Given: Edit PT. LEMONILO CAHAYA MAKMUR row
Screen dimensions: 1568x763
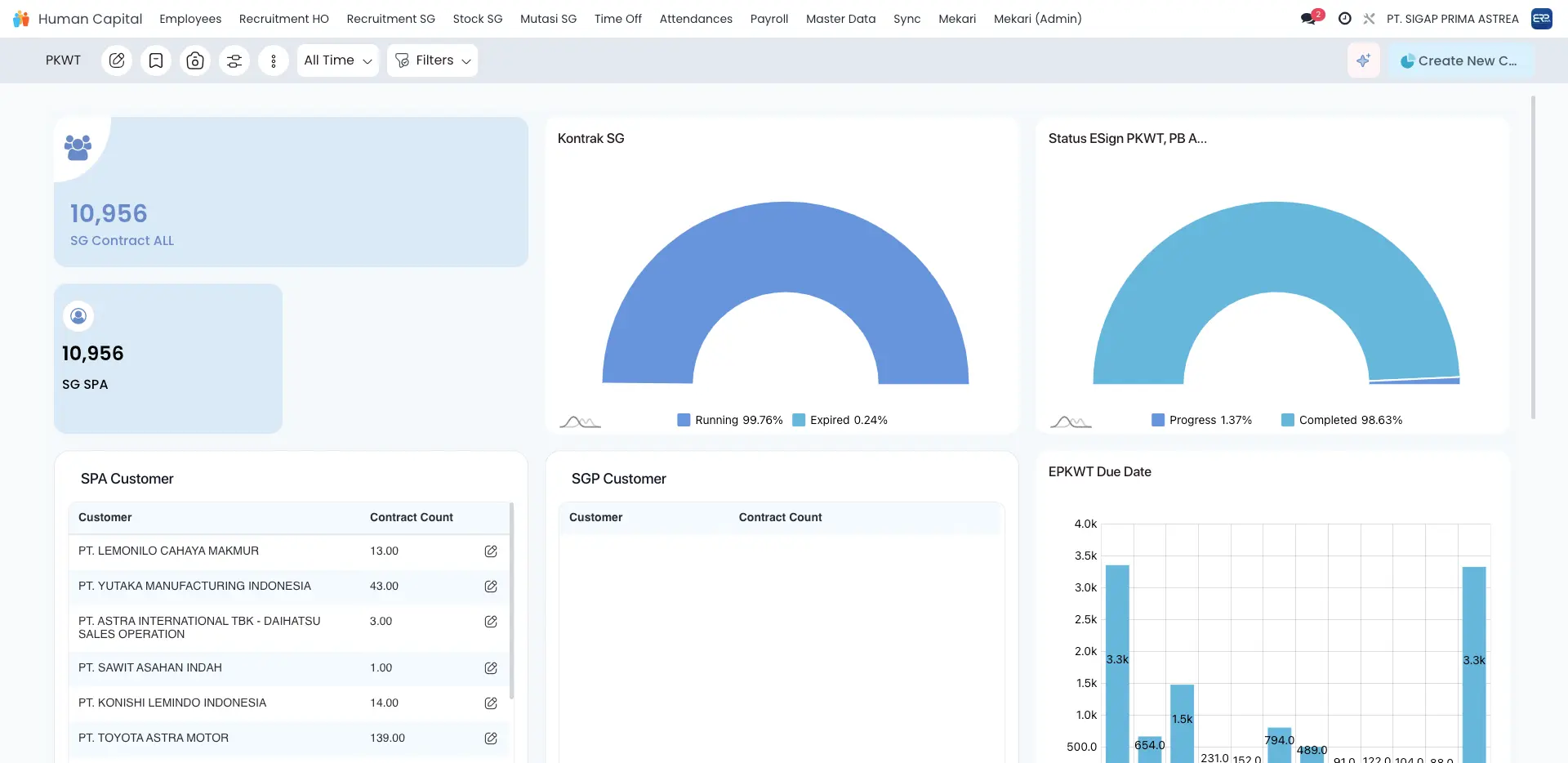Looking at the screenshot, I should coord(491,551).
